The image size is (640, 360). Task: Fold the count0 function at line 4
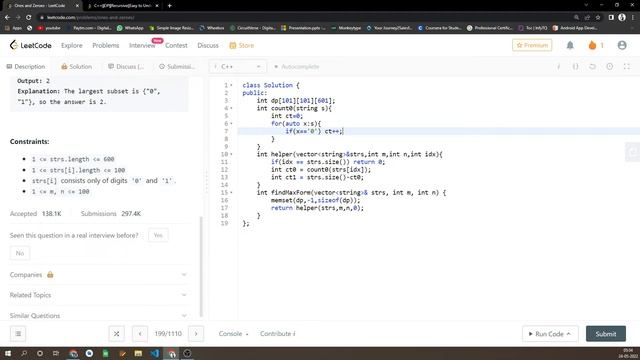pos(231,108)
